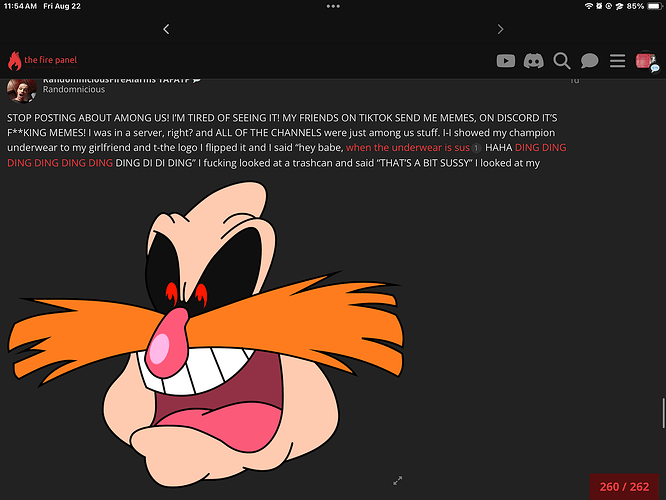Tap the battery indicator in status bar
Image resolution: width=666 pixels, height=500 pixels.
pyautogui.click(x=648, y=6)
